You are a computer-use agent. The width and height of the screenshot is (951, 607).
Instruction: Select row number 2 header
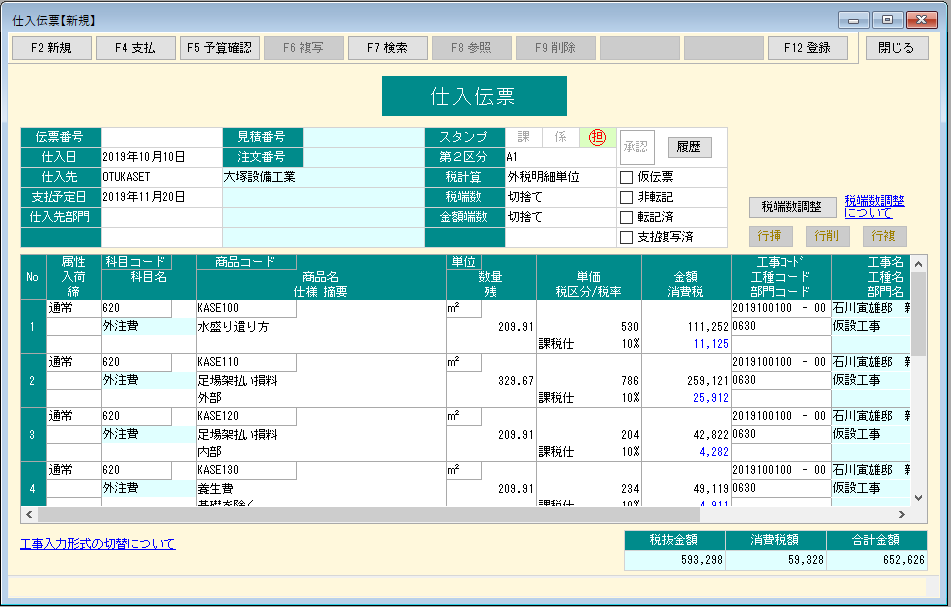coord(33,381)
